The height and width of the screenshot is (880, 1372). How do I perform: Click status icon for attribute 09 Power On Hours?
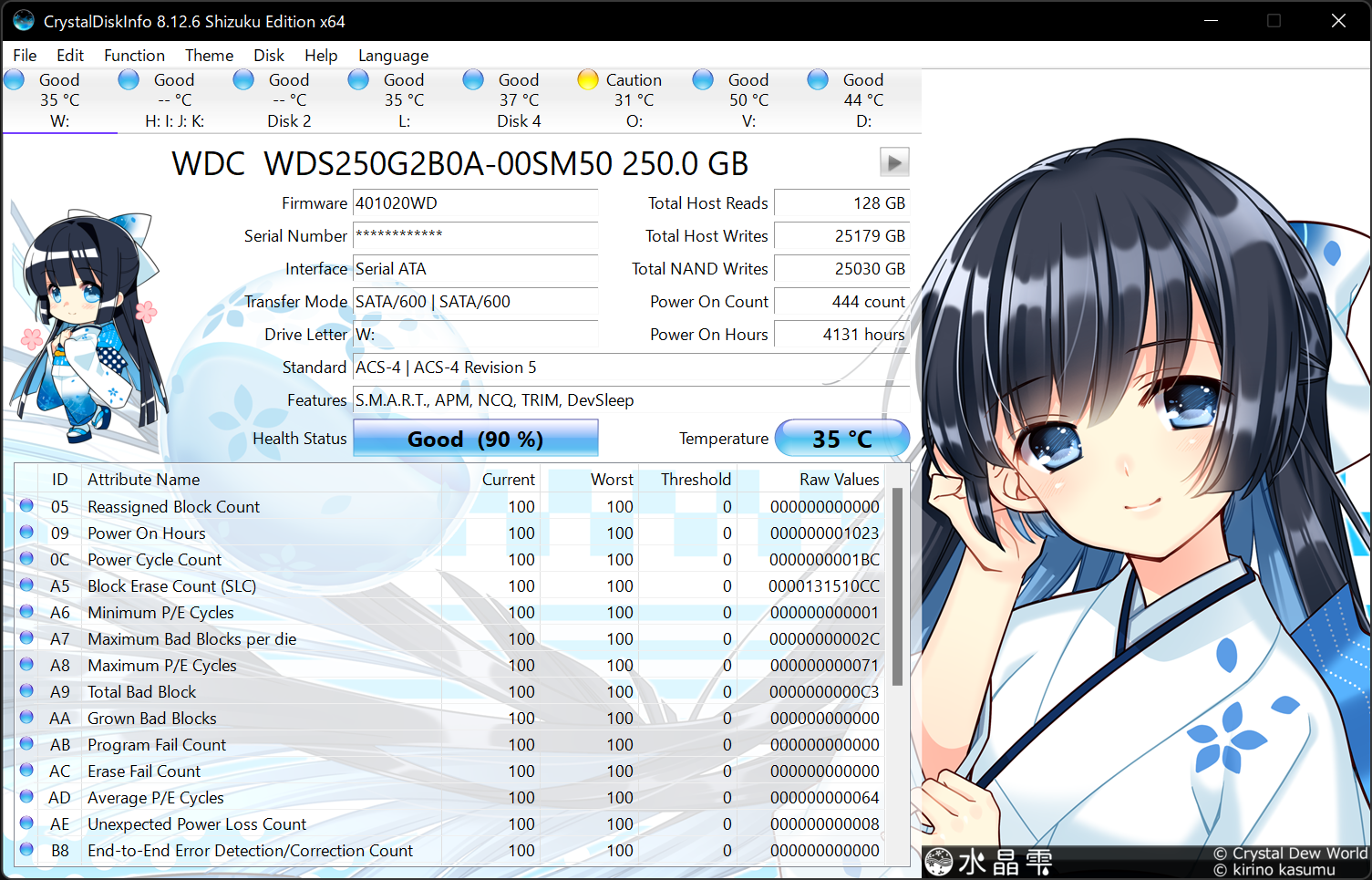coord(26,532)
